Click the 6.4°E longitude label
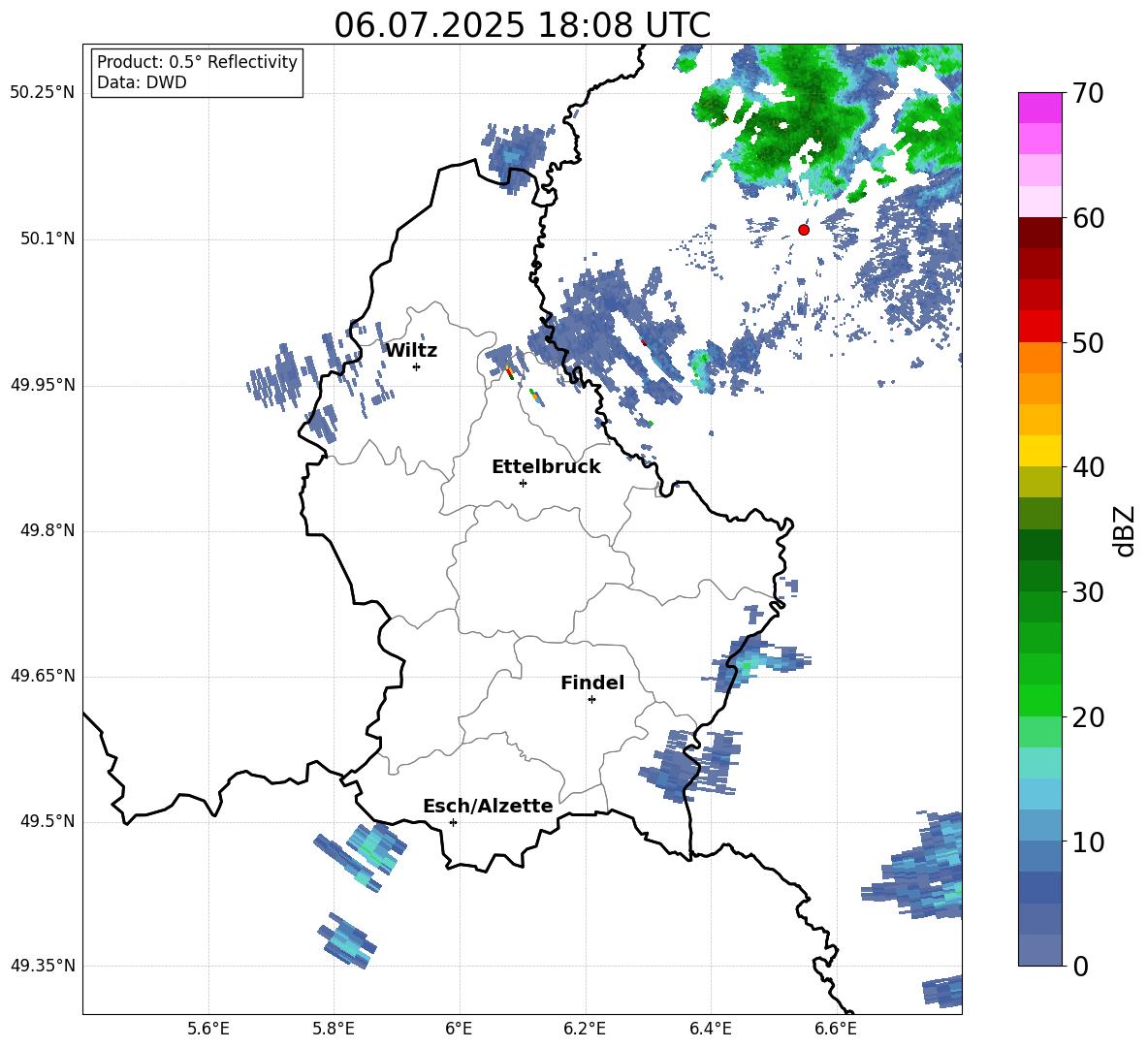1148x1048 pixels. pyautogui.click(x=710, y=1029)
